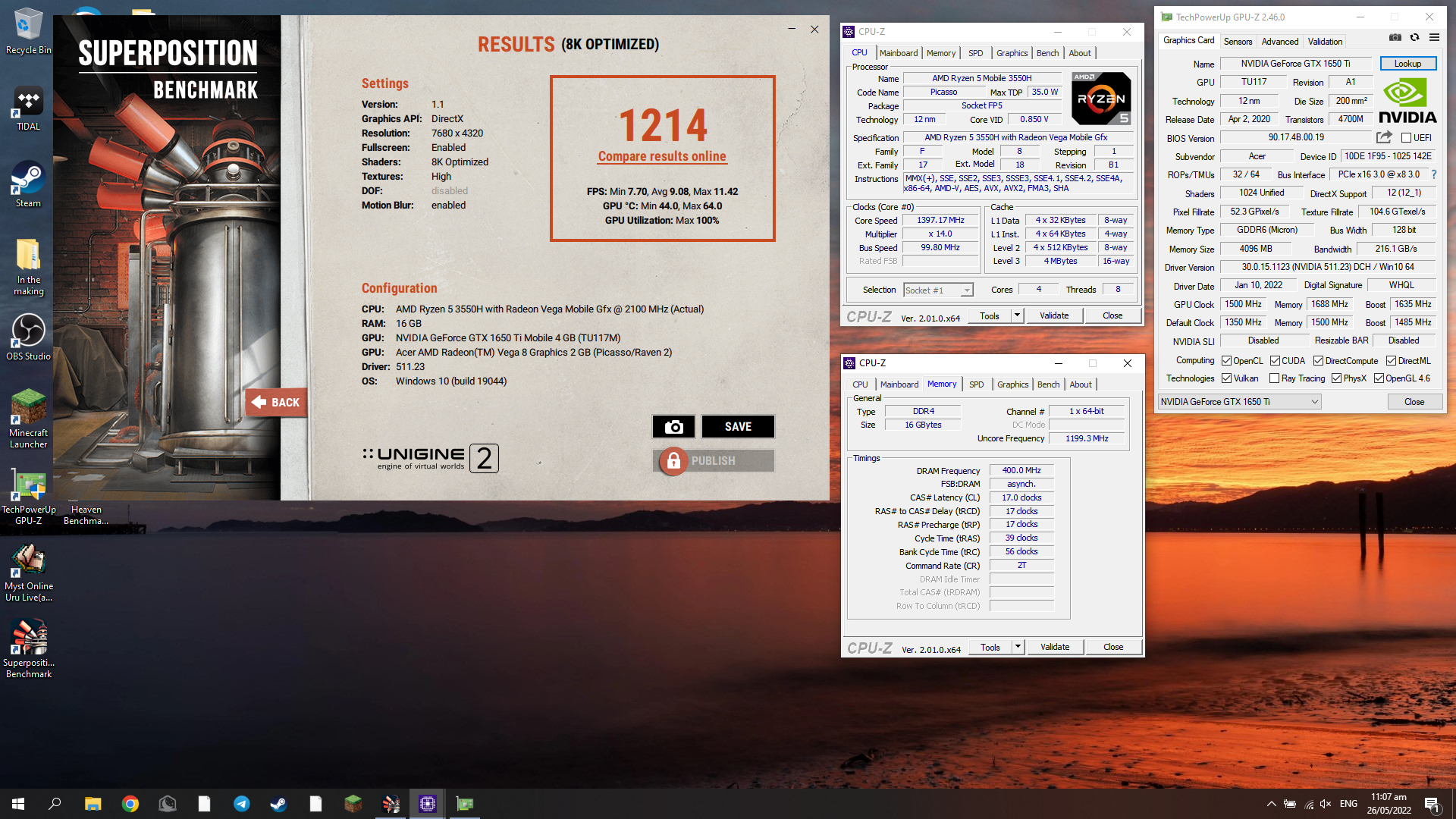
Task: Click Compare results online link
Action: [x=662, y=156]
